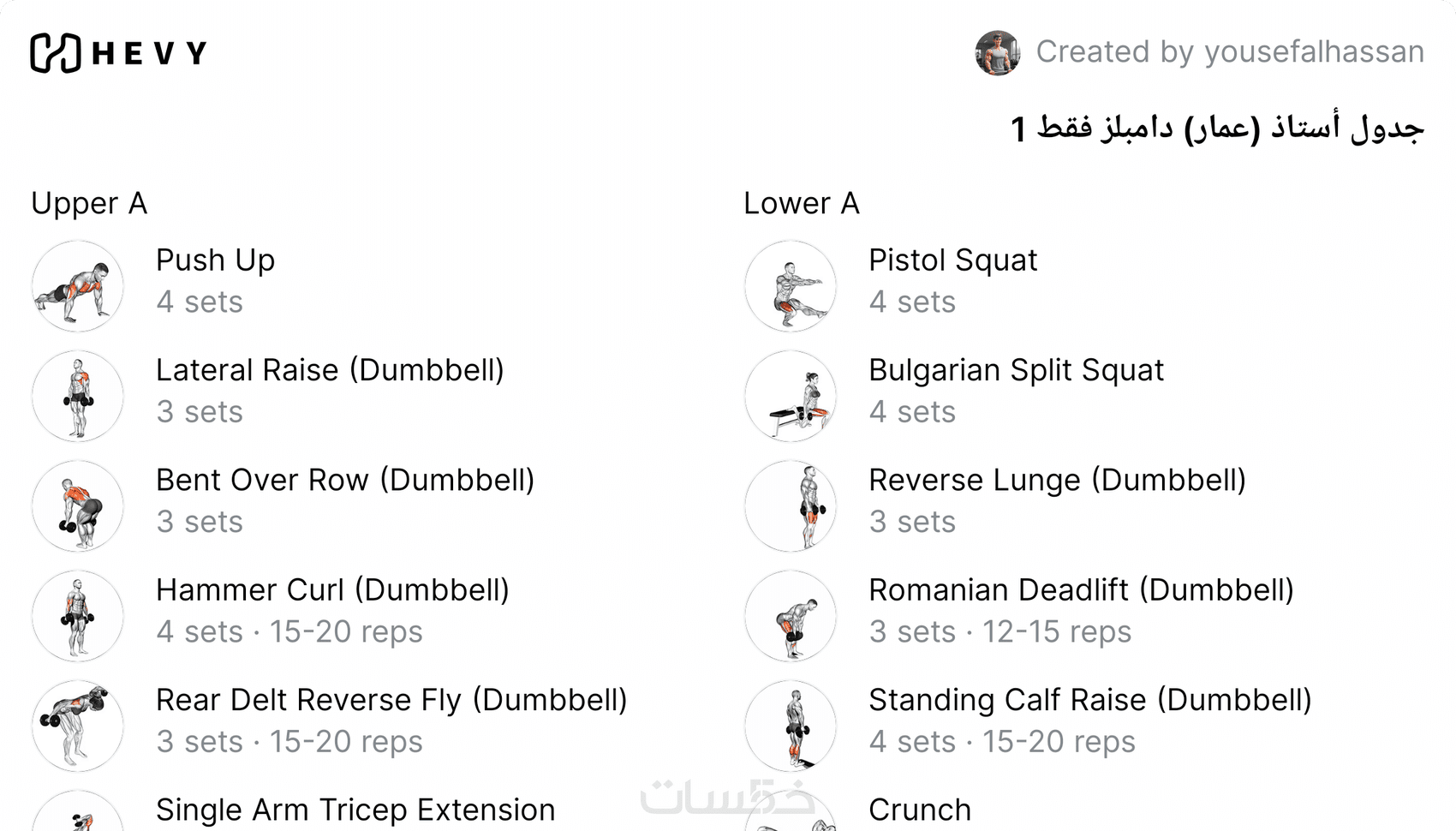Open the Rear Delt Reverse Fly title
Screen dimensions: 1456x831
[391, 700]
